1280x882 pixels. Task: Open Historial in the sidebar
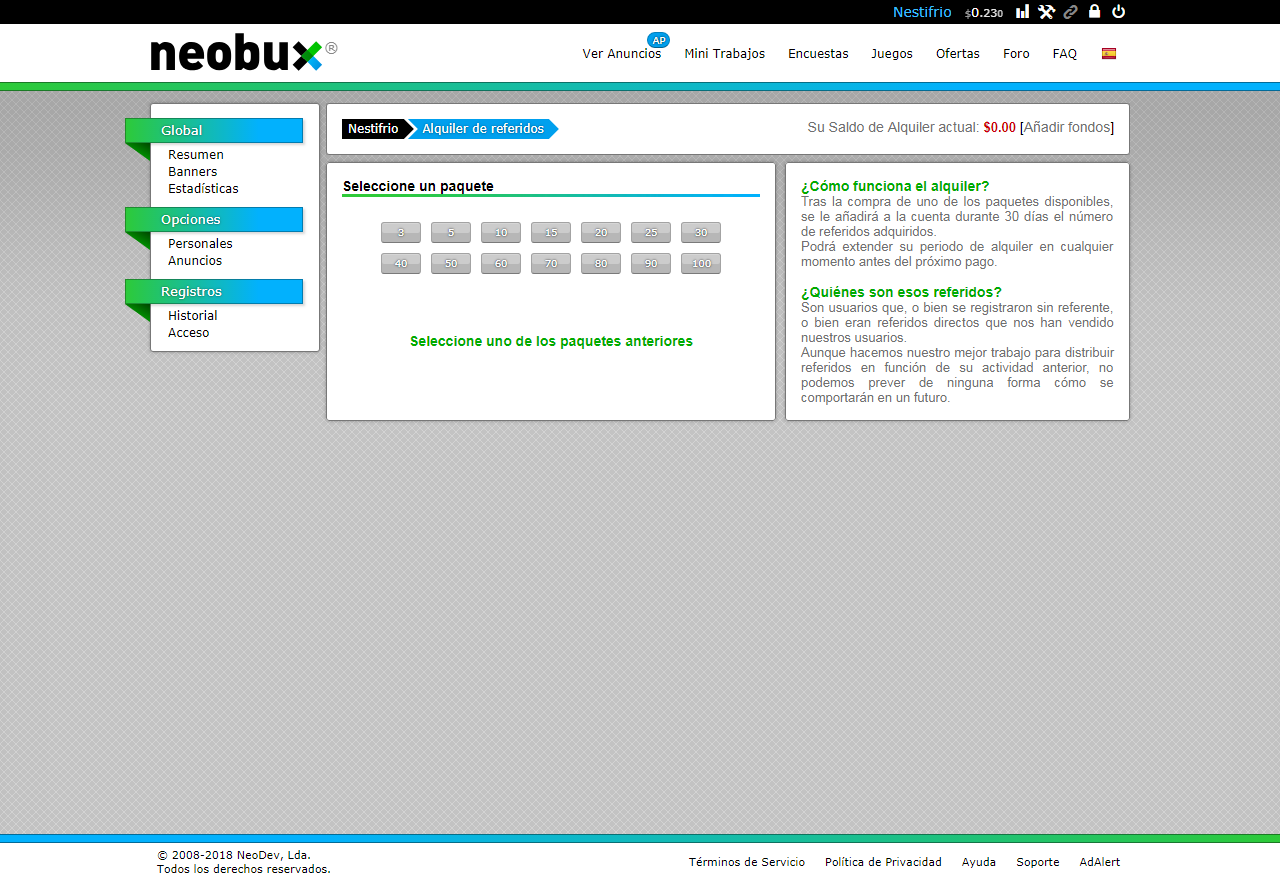coord(193,316)
